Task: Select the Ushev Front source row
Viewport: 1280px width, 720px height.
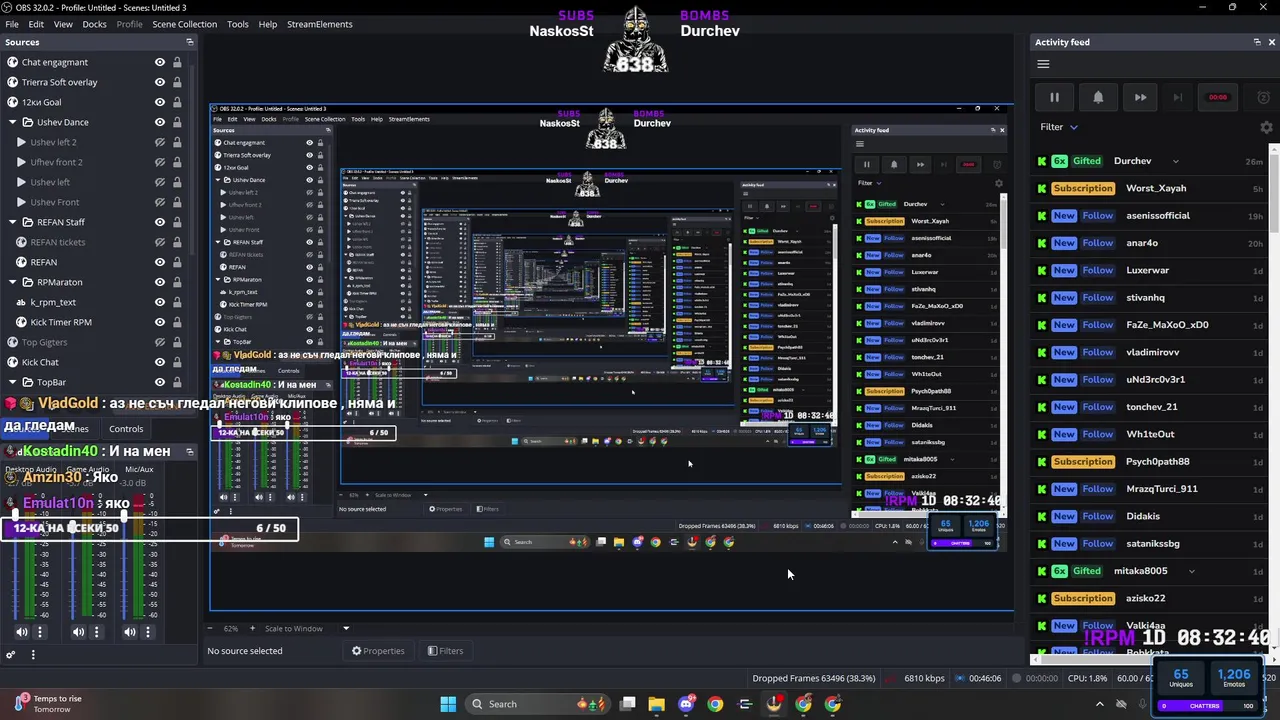Action: (x=96, y=202)
